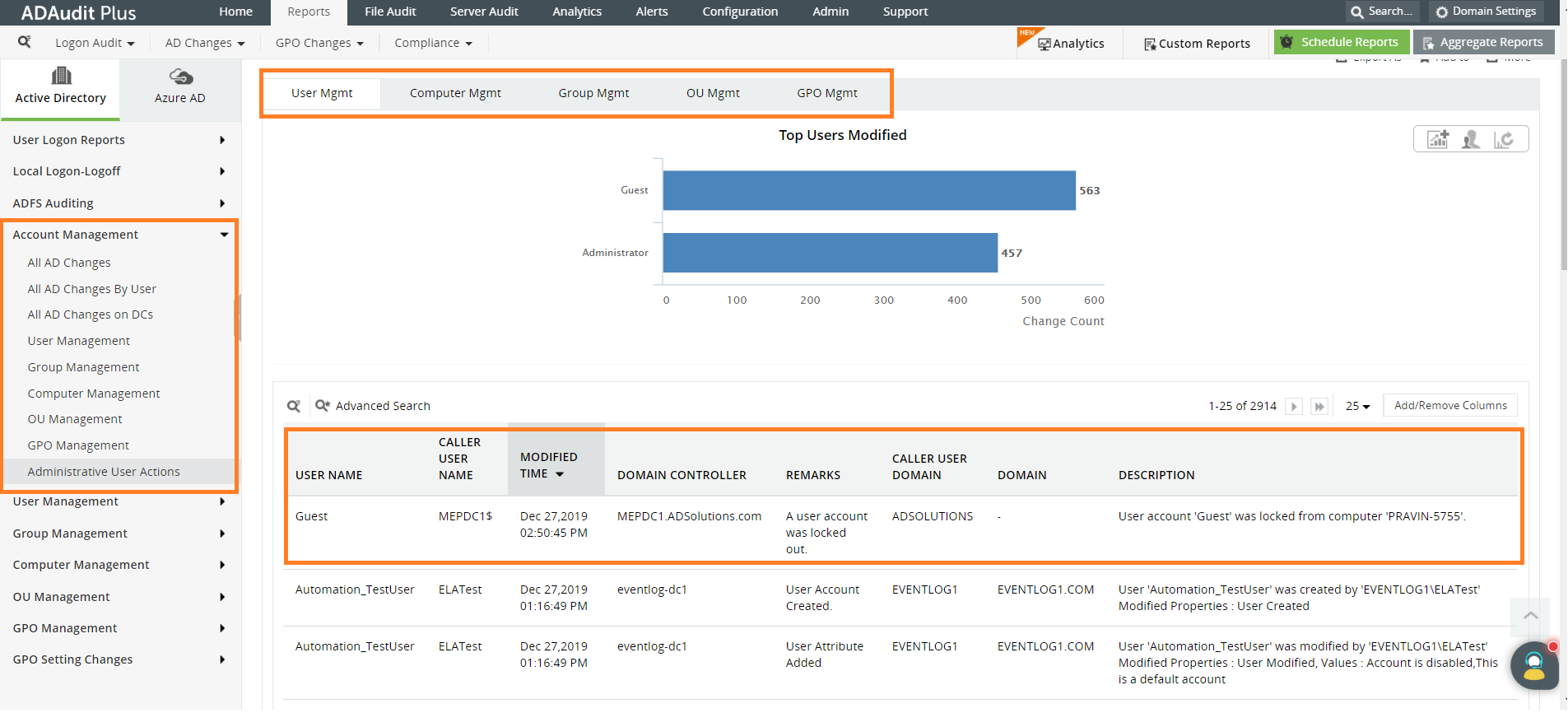Viewport: 1568px width, 713px height.
Task: Click the 'Guest' user name table cell
Action: [311, 516]
